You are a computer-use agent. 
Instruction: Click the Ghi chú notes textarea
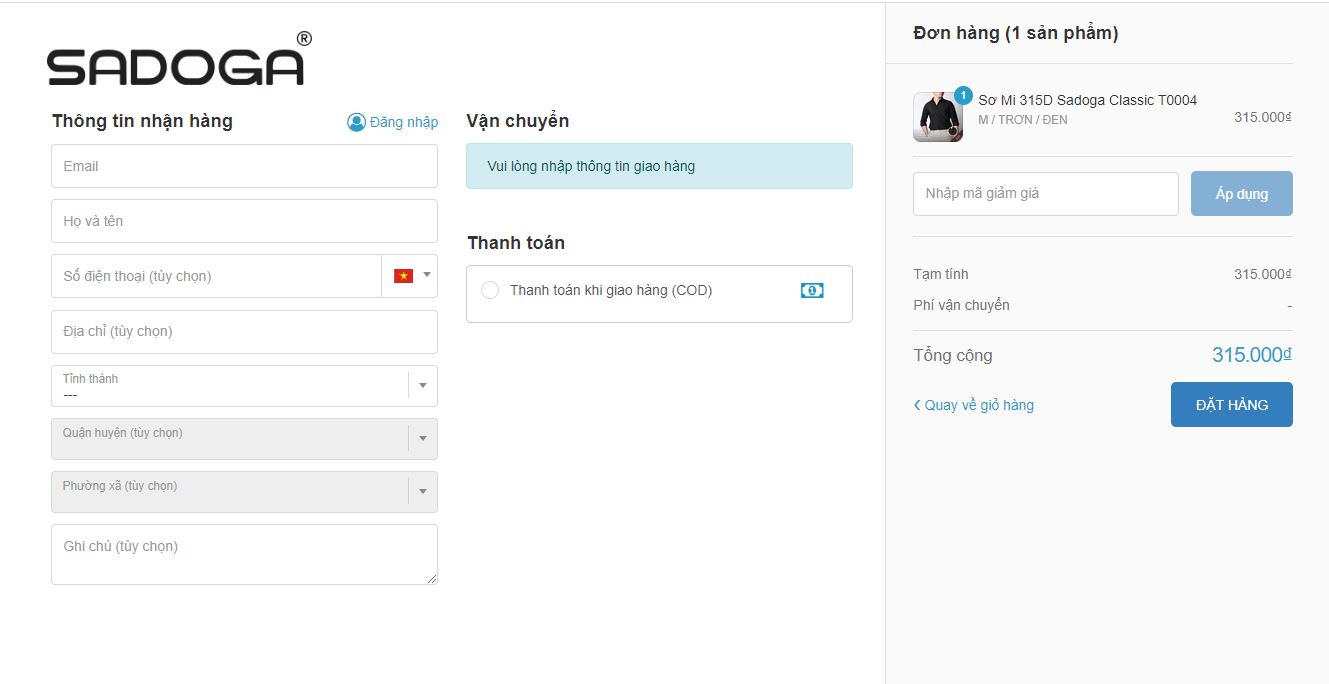pyautogui.click(x=244, y=554)
